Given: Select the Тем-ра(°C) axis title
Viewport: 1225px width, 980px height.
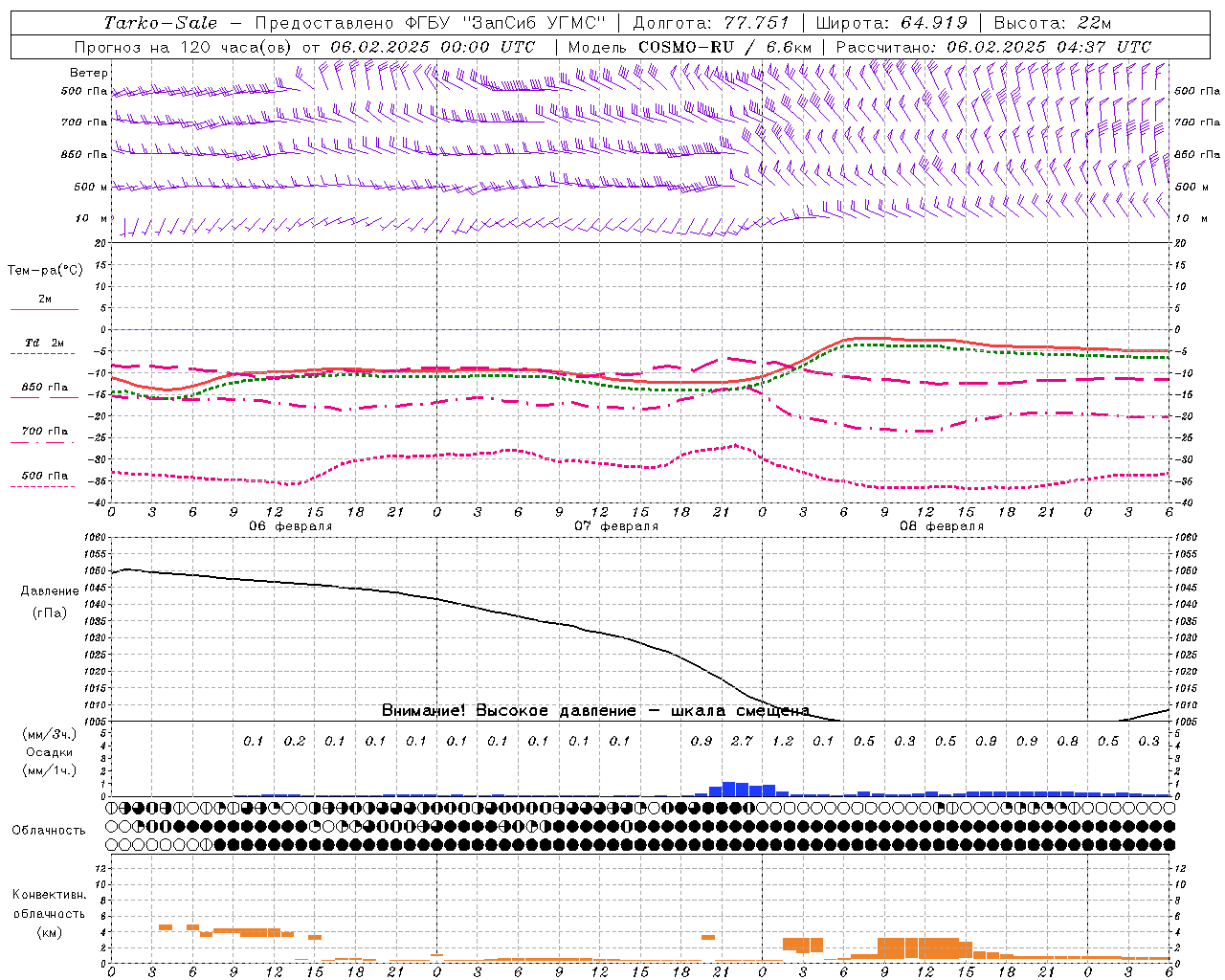Looking at the screenshot, I should tap(45, 270).
